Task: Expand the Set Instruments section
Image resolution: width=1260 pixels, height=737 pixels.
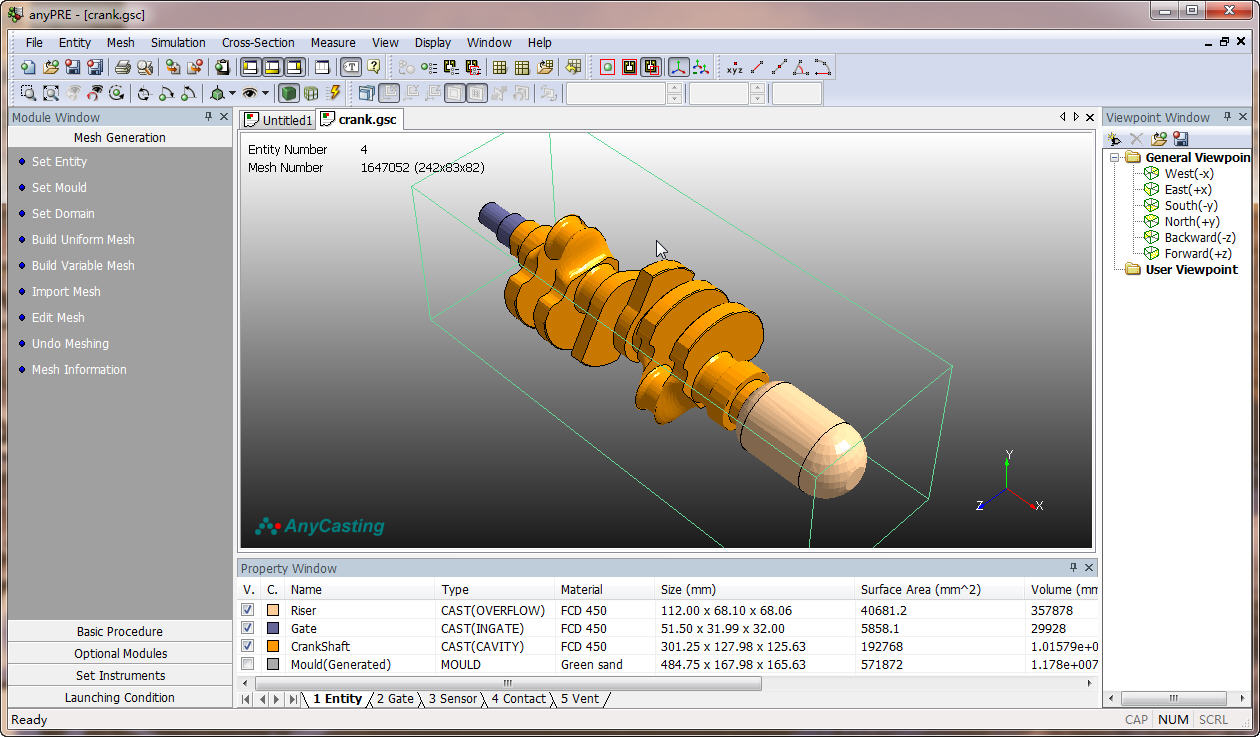Action: click(x=120, y=675)
